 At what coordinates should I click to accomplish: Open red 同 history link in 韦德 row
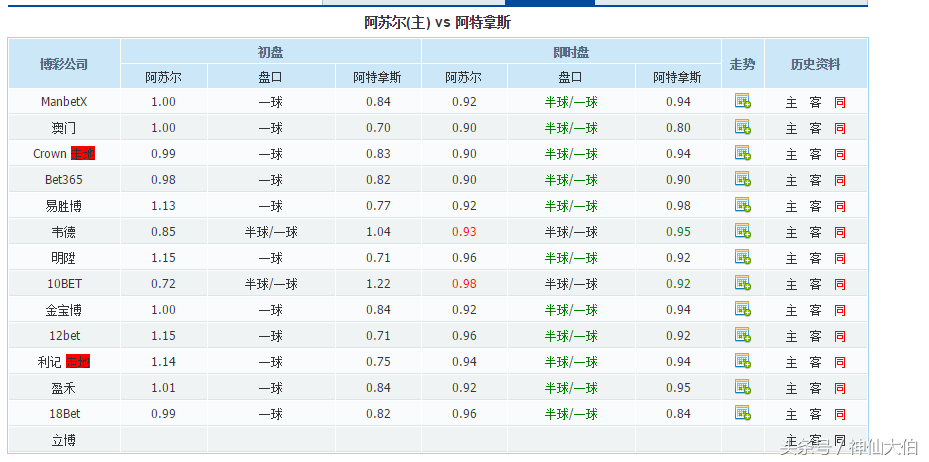click(840, 233)
